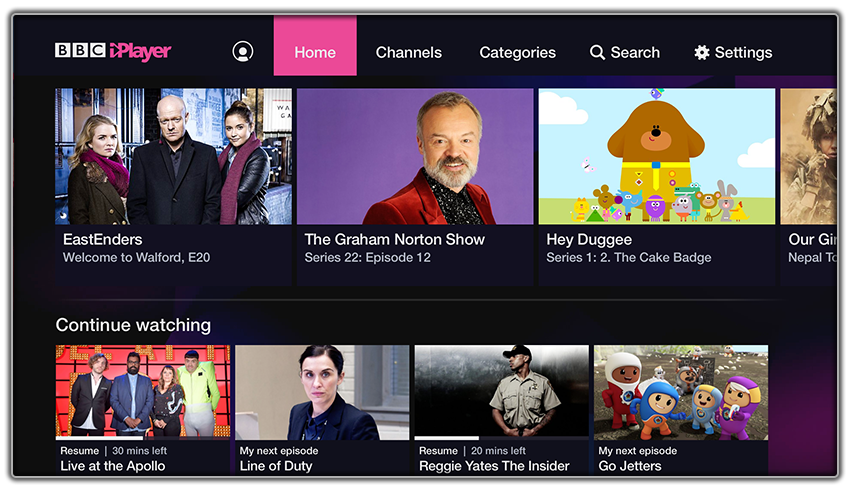Open the EastEnders featured thumbnail
This screenshot has height=490, width=850.
point(173,157)
